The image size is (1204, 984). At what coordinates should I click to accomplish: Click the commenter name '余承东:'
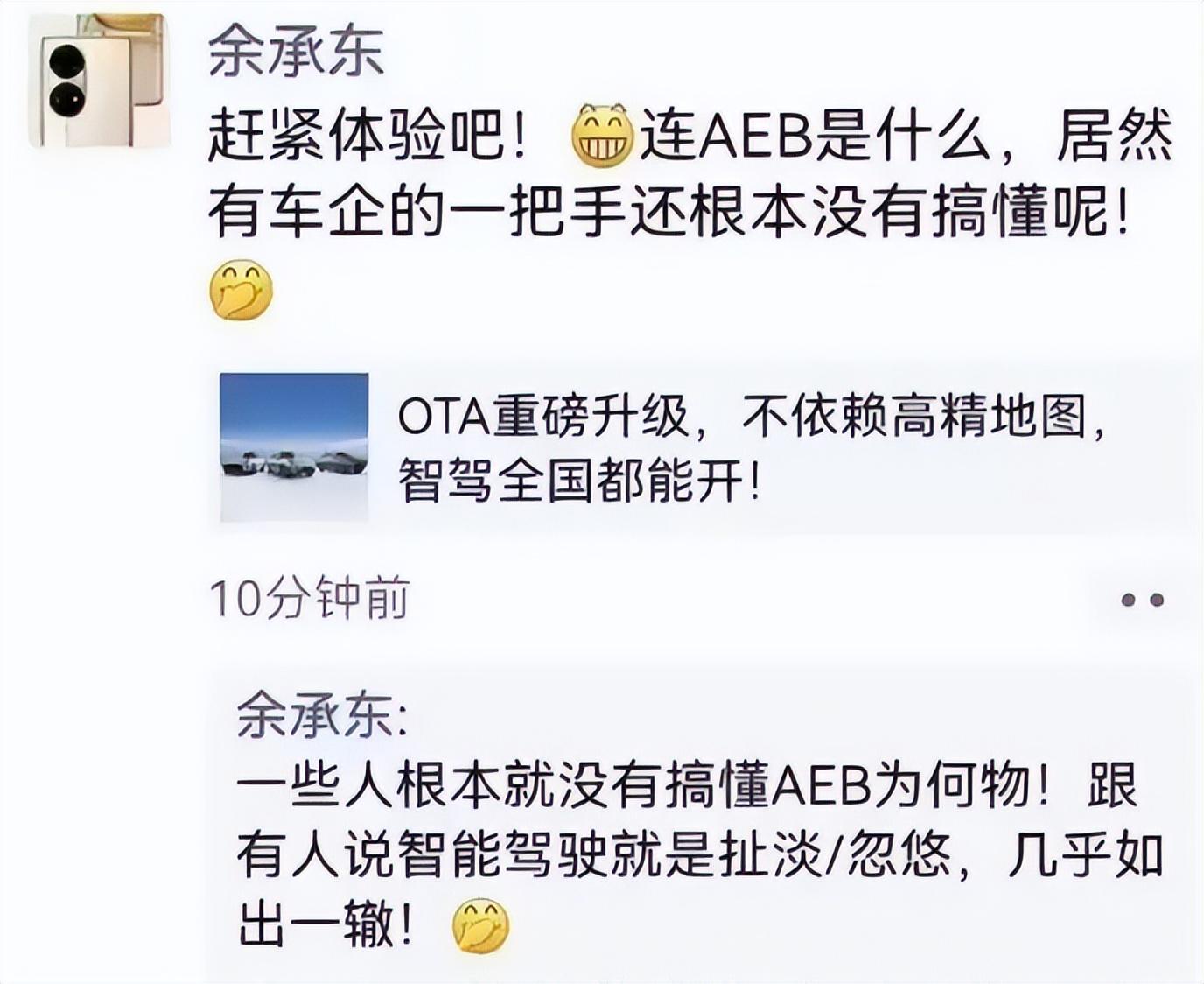321,715
